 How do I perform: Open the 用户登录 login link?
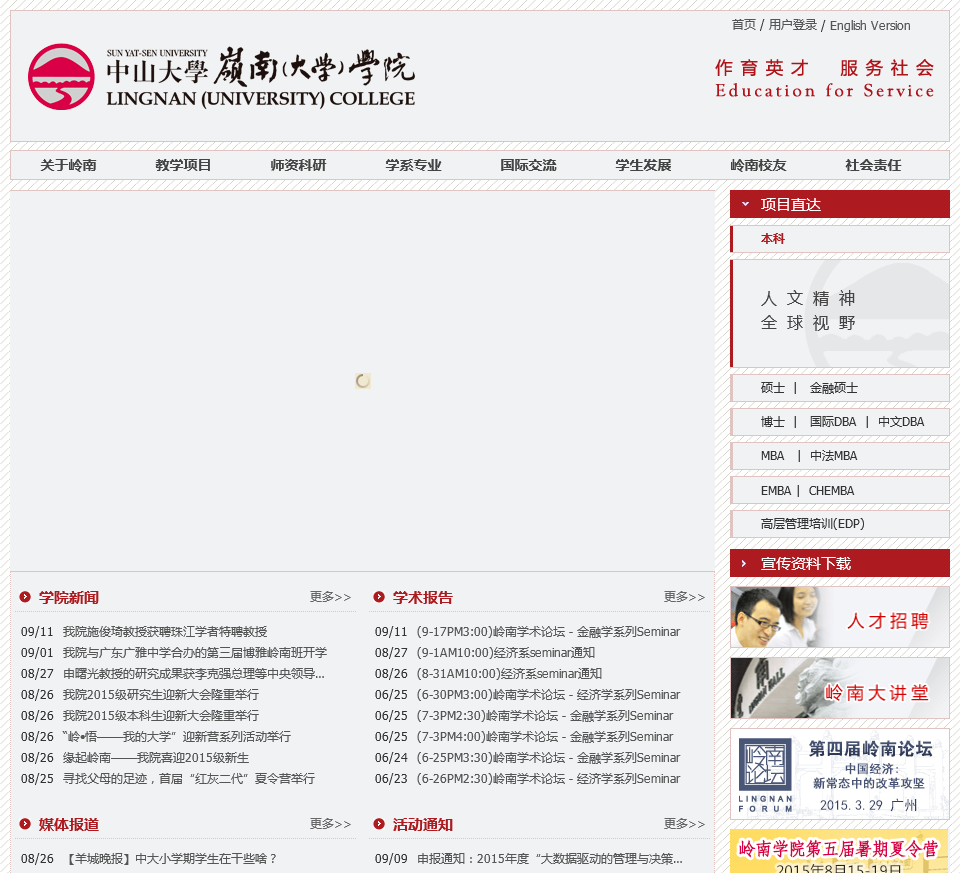(793, 25)
